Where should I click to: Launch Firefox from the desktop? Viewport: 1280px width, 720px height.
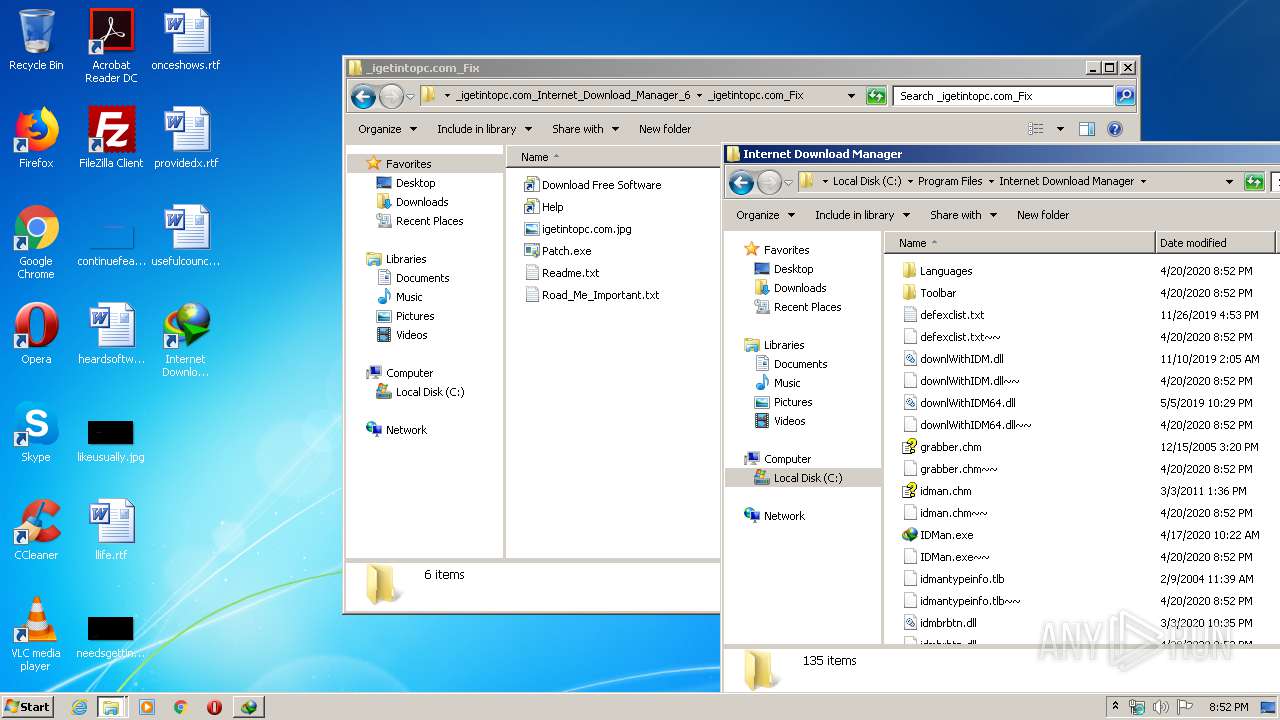click(x=36, y=138)
